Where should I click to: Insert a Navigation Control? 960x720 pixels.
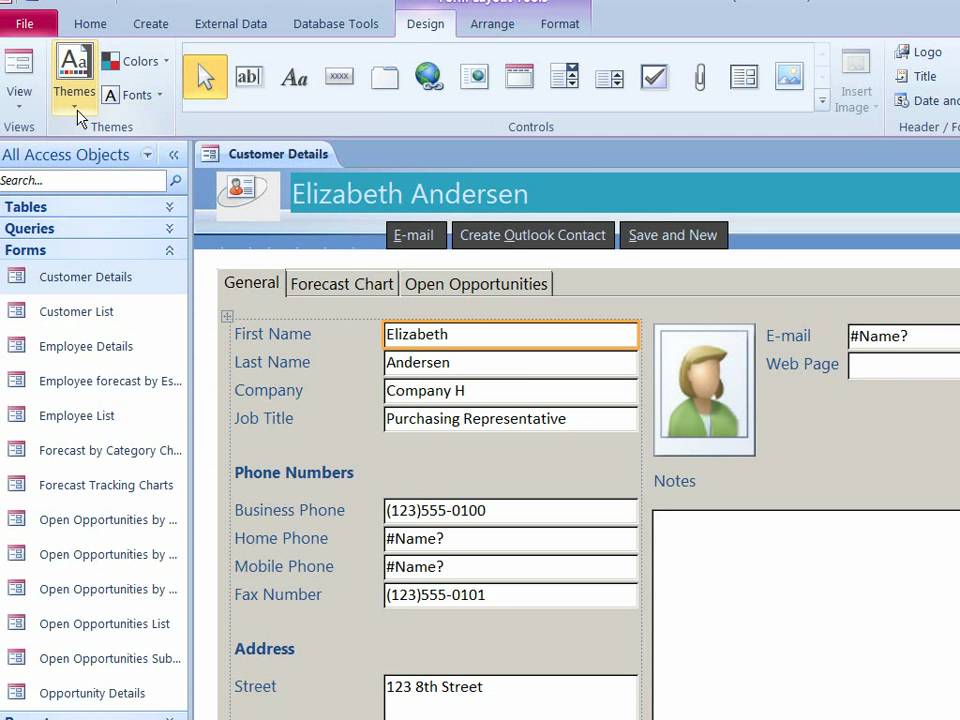[519, 77]
